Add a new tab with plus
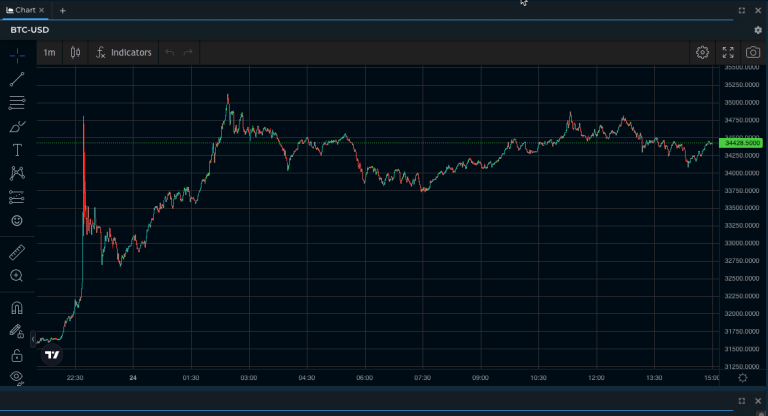This screenshot has width=768, height=416. pos(62,10)
